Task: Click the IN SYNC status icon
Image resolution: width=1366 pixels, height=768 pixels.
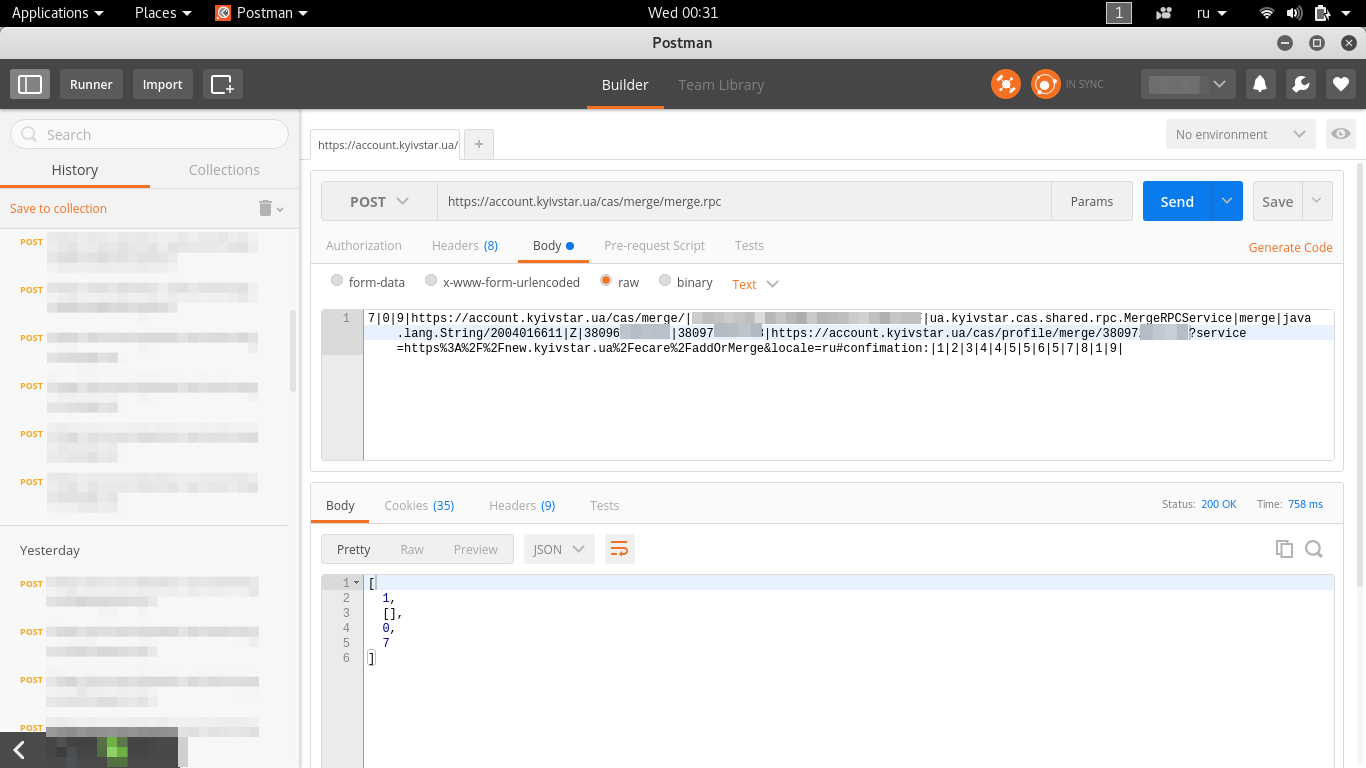Action: pyautogui.click(x=1045, y=84)
